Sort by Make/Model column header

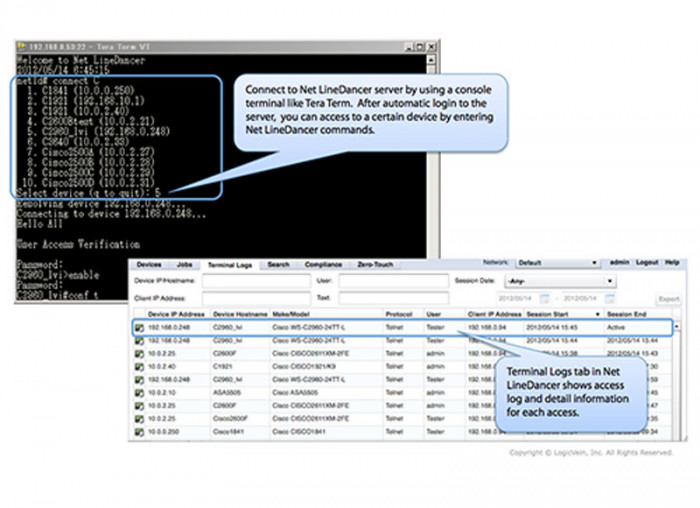291,315
